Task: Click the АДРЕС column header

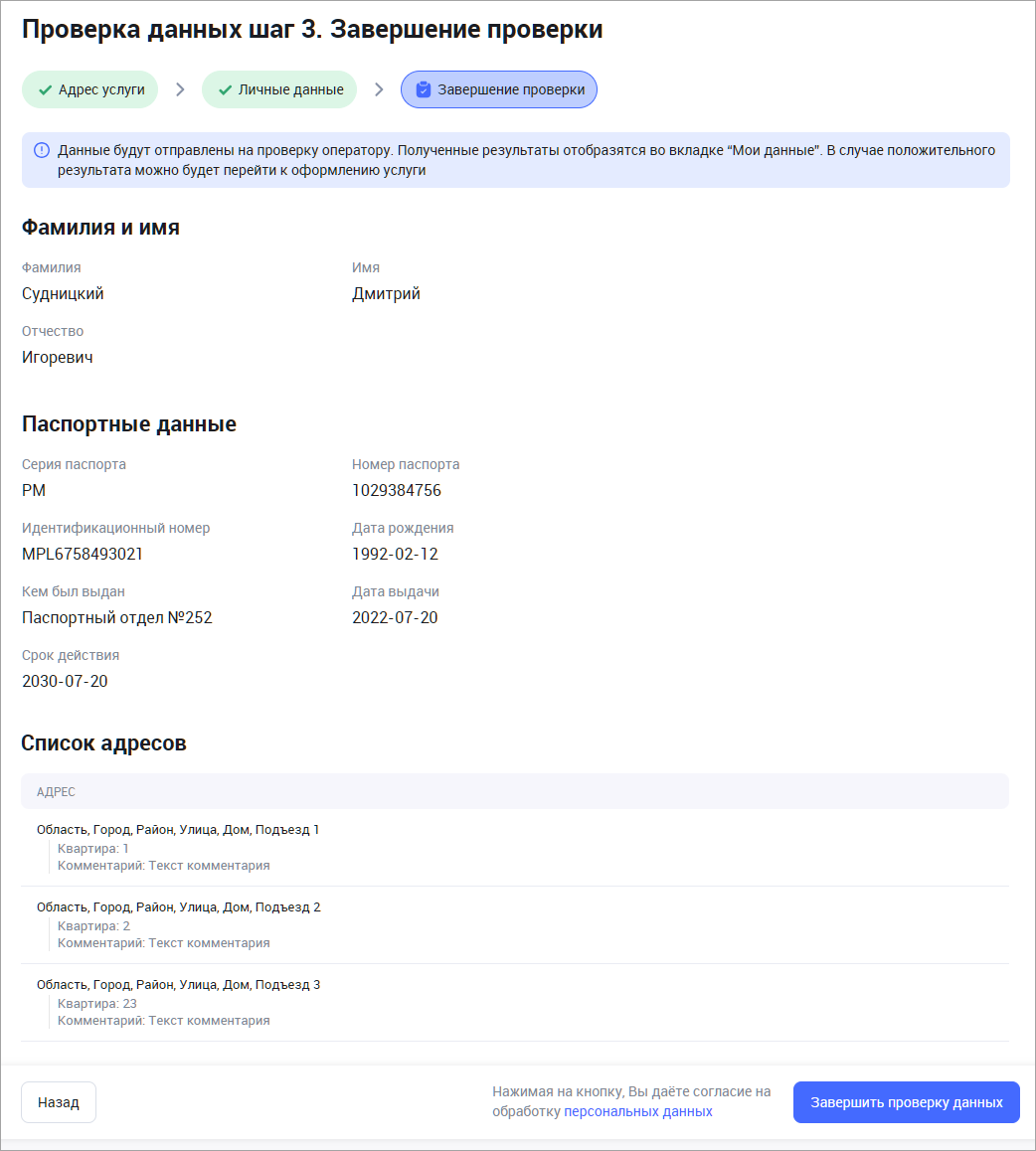Action: pos(56,792)
